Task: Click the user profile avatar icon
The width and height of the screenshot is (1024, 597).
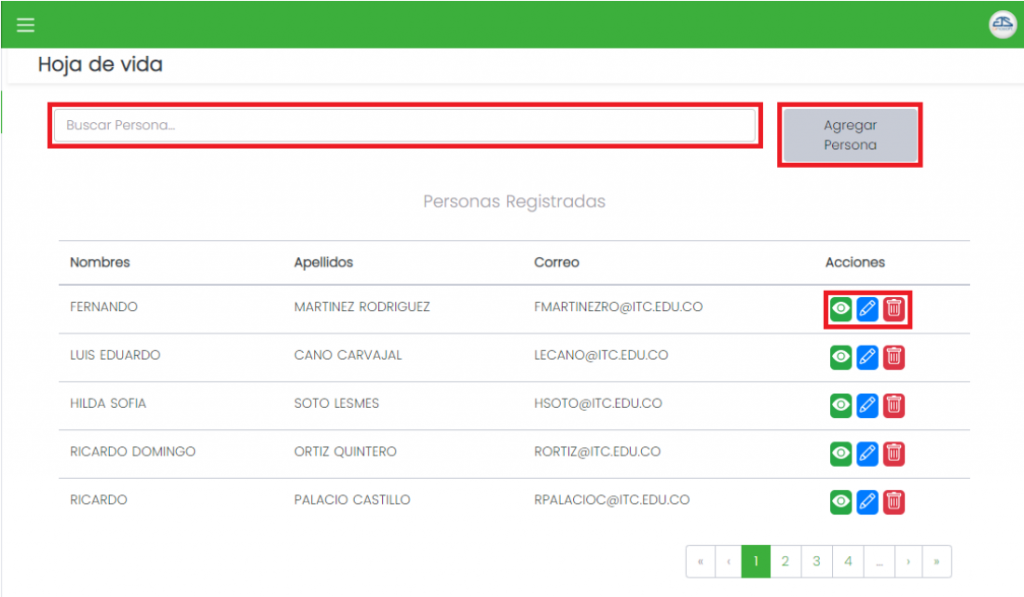Action: [x=1001, y=25]
